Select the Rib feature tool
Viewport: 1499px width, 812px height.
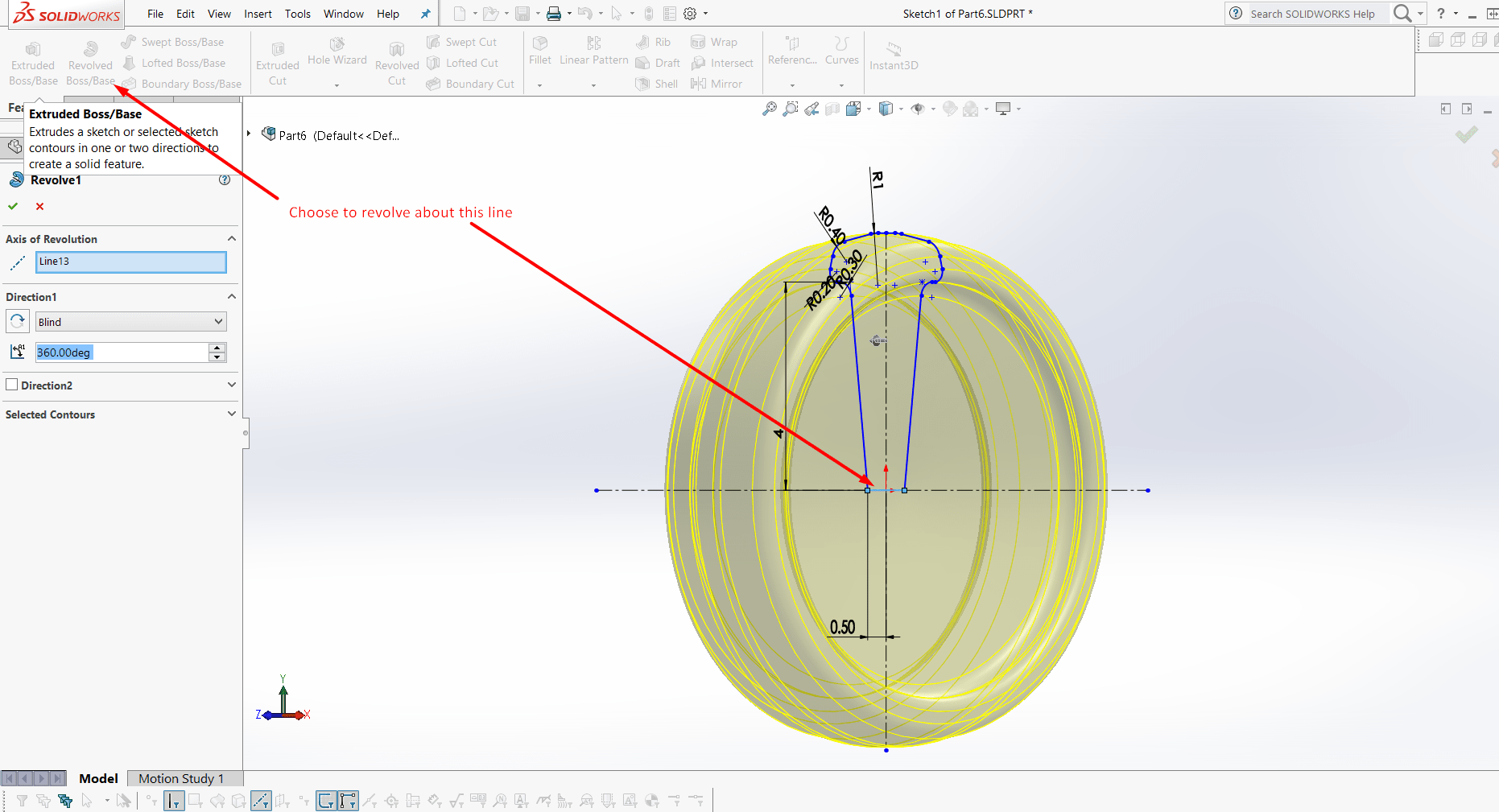click(x=653, y=42)
